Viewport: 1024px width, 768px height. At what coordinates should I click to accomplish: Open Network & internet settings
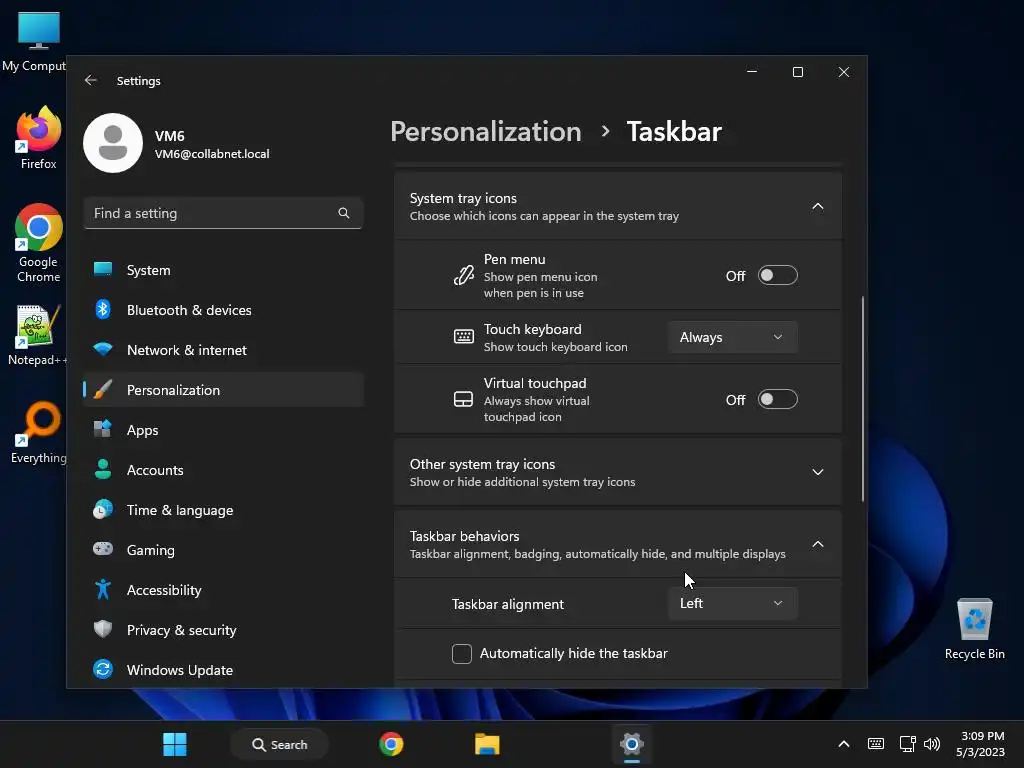(223, 349)
